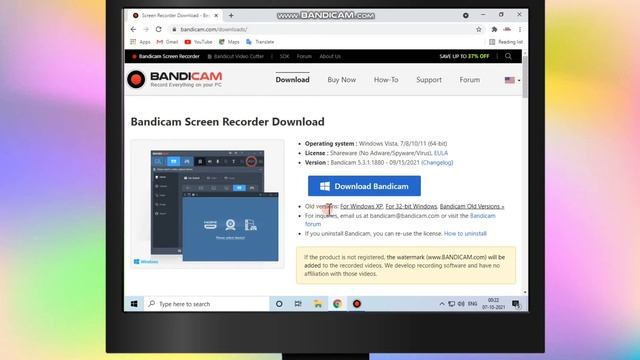This screenshot has height=360, width=640.
Task: Expand the US flag language dropdown
Action: click(x=512, y=80)
